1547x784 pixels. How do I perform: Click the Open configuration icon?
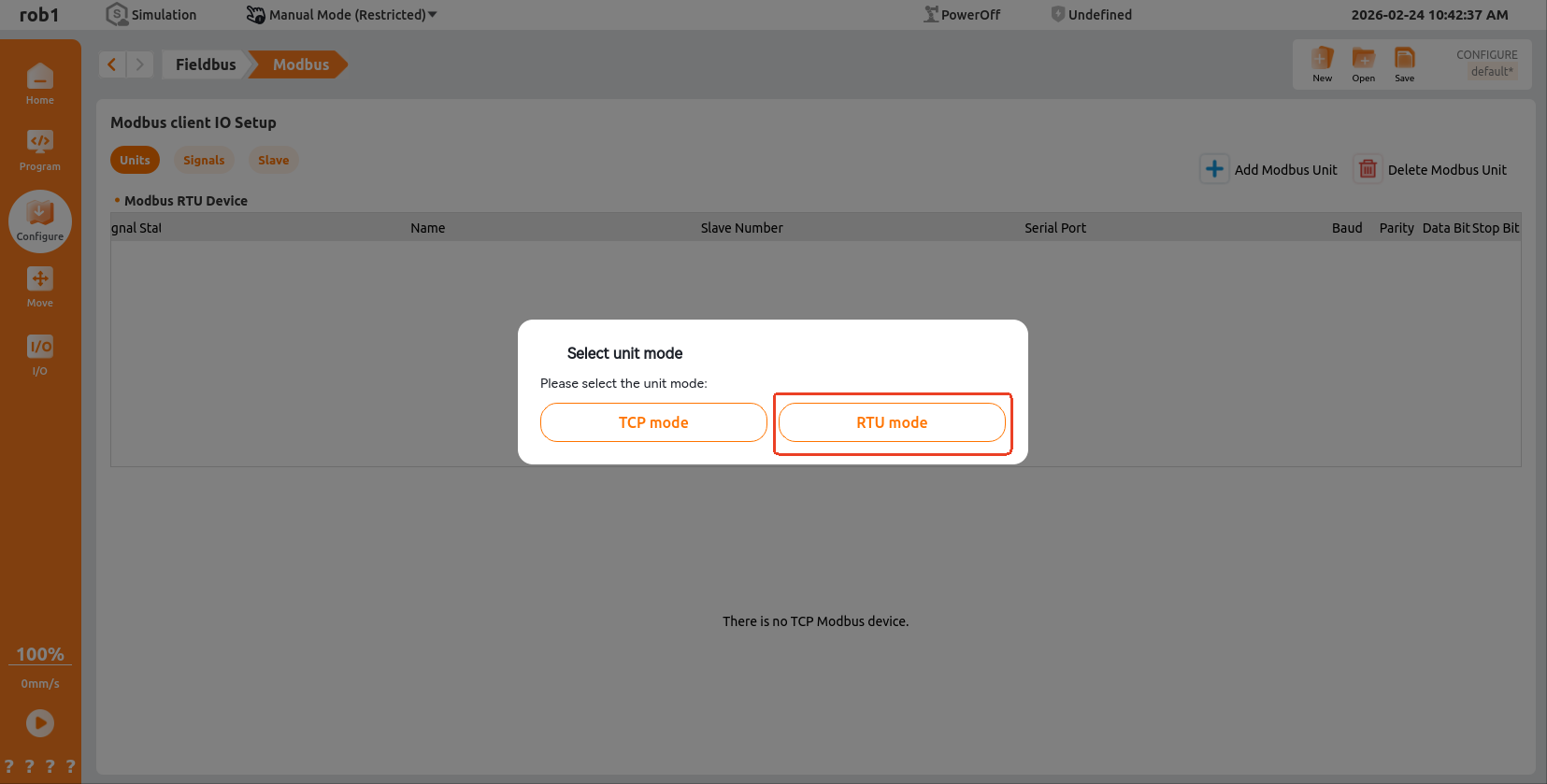tap(1363, 64)
